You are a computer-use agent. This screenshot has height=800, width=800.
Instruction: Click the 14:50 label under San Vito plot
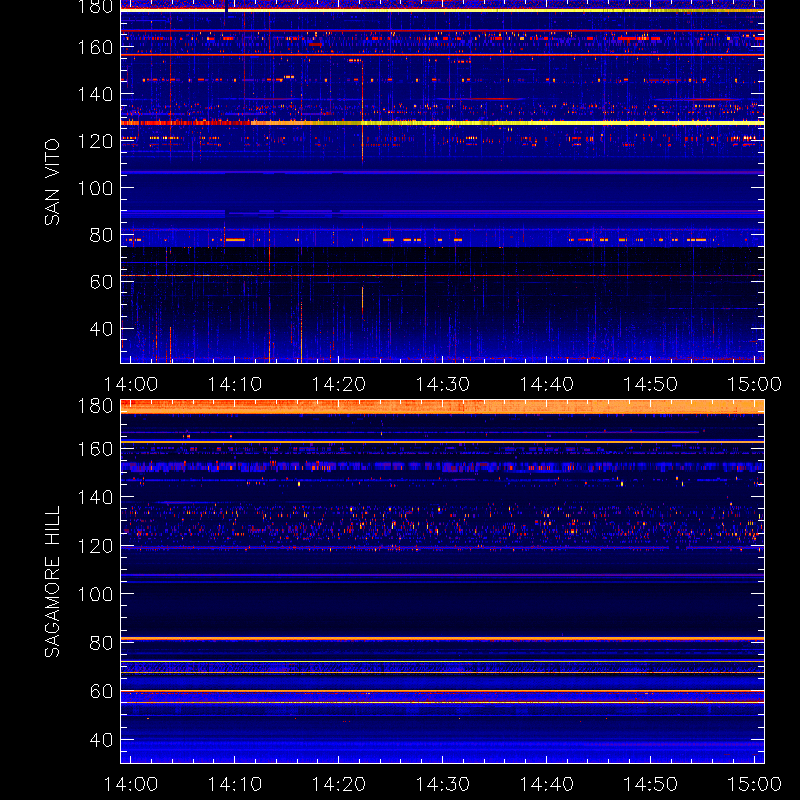point(651,384)
